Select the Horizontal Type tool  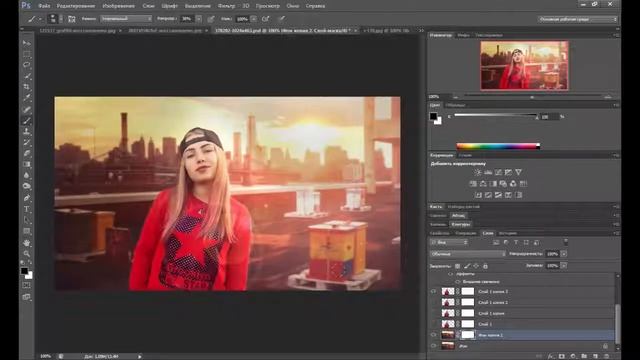(27, 209)
